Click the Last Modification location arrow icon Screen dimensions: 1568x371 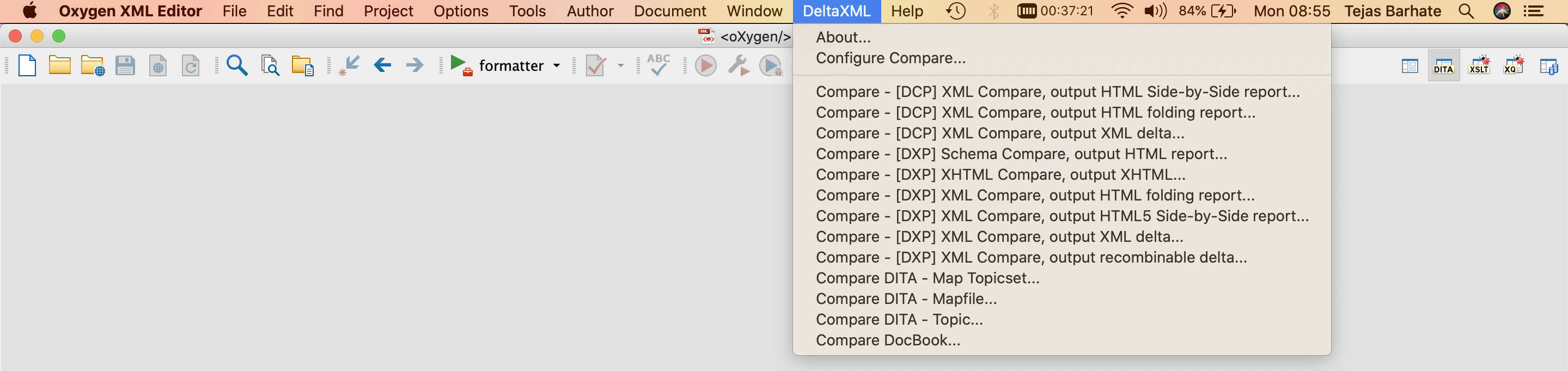(x=350, y=65)
